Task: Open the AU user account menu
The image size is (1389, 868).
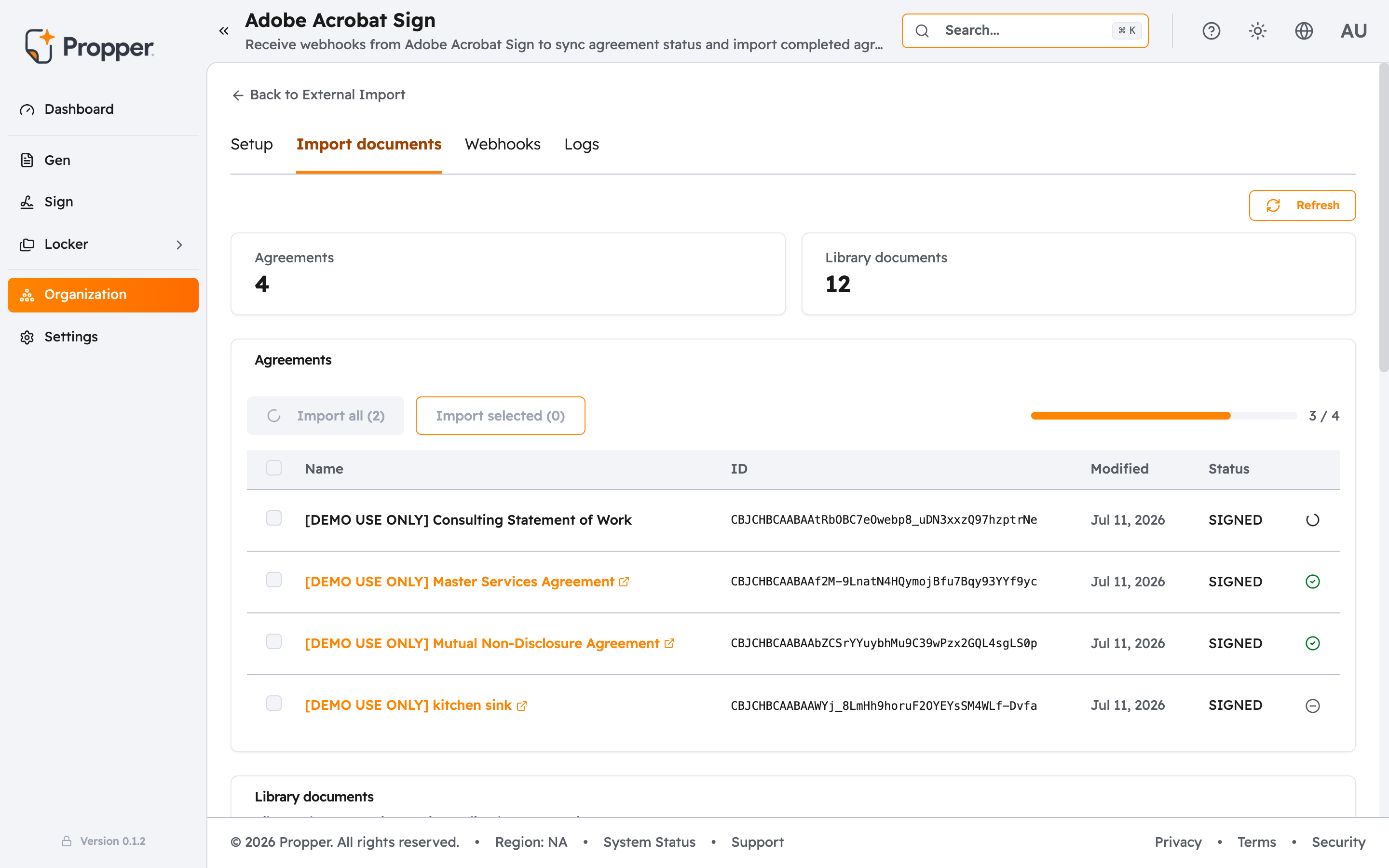Action: click(x=1353, y=31)
